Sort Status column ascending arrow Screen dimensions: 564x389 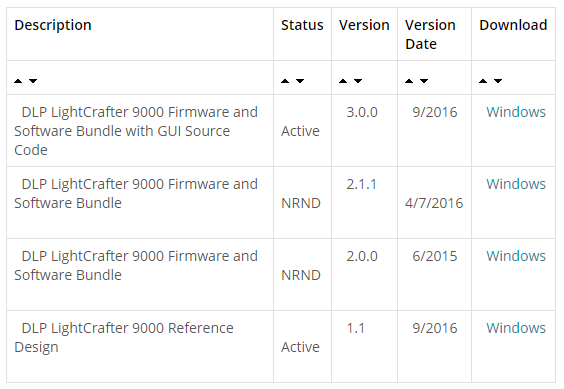(x=285, y=81)
